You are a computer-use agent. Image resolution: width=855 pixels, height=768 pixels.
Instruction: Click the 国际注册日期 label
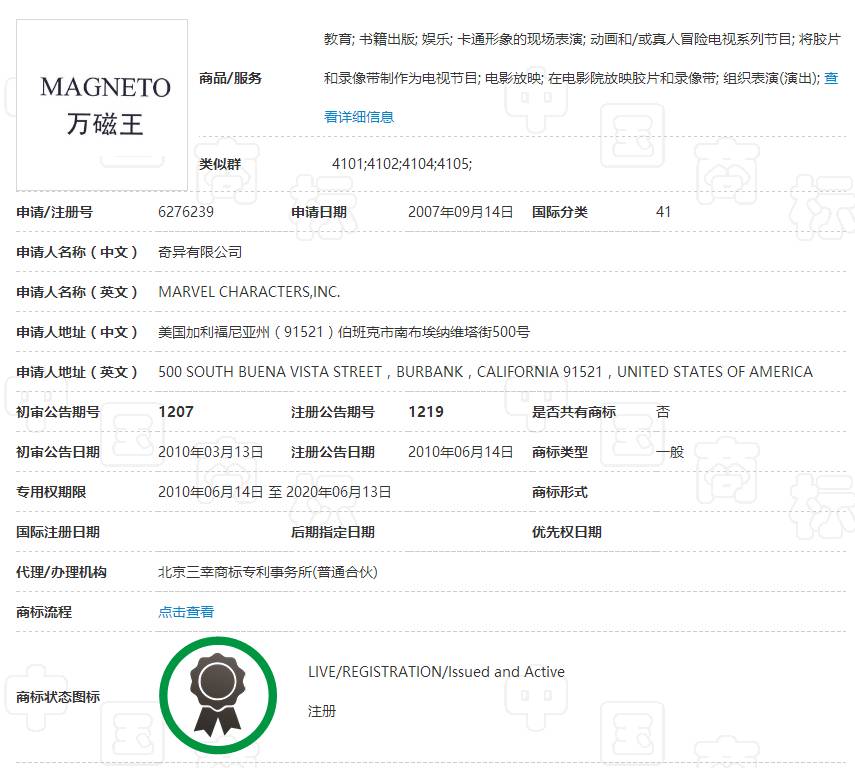pyautogui.click(x=58, y=532)
